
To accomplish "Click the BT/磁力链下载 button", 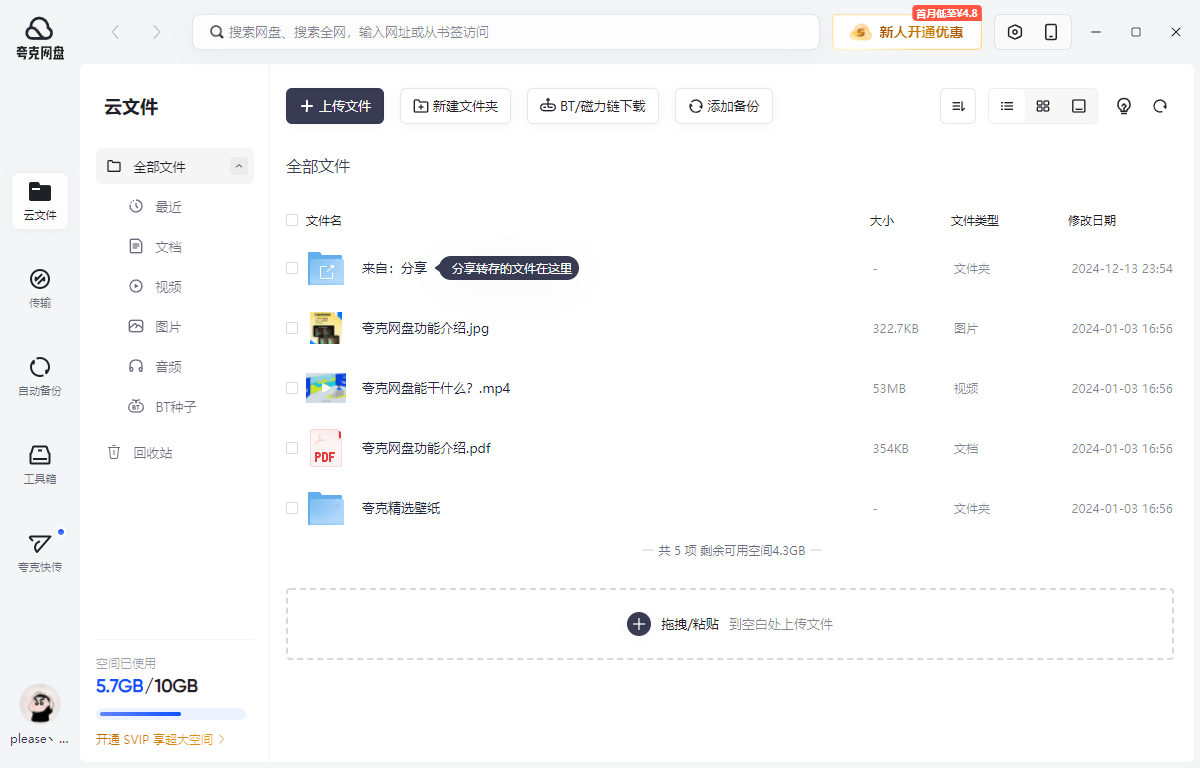I will pos(593,106).
